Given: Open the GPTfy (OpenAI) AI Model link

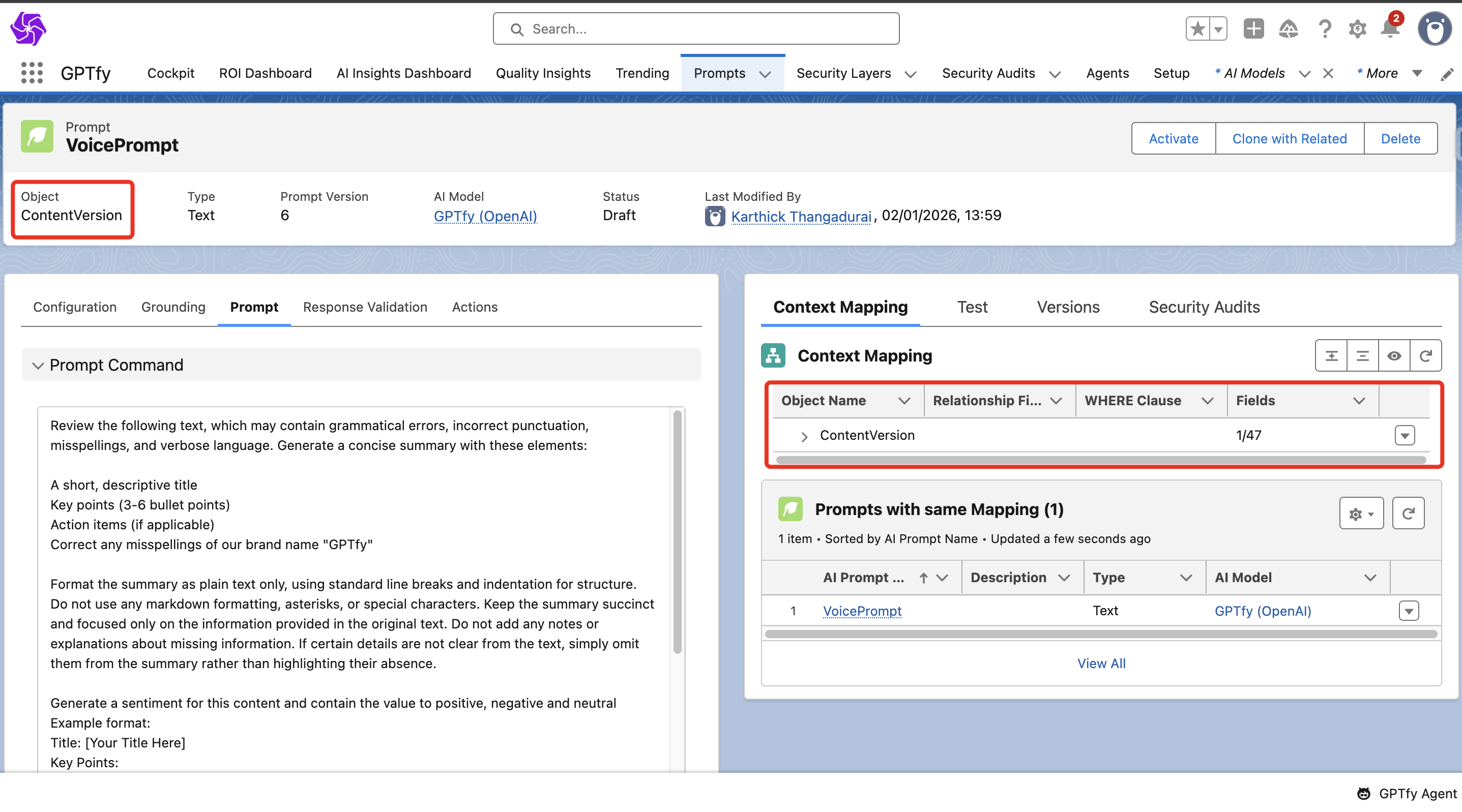Looking at the screenshot, I should [x=485, y=216].
